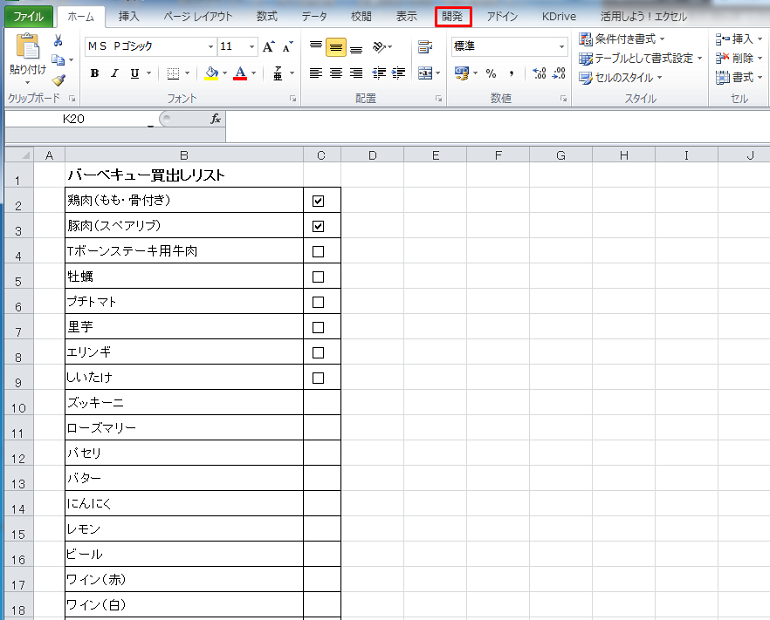Expand the font size dropdown
The image size is (770, 620).
point(251,47)
